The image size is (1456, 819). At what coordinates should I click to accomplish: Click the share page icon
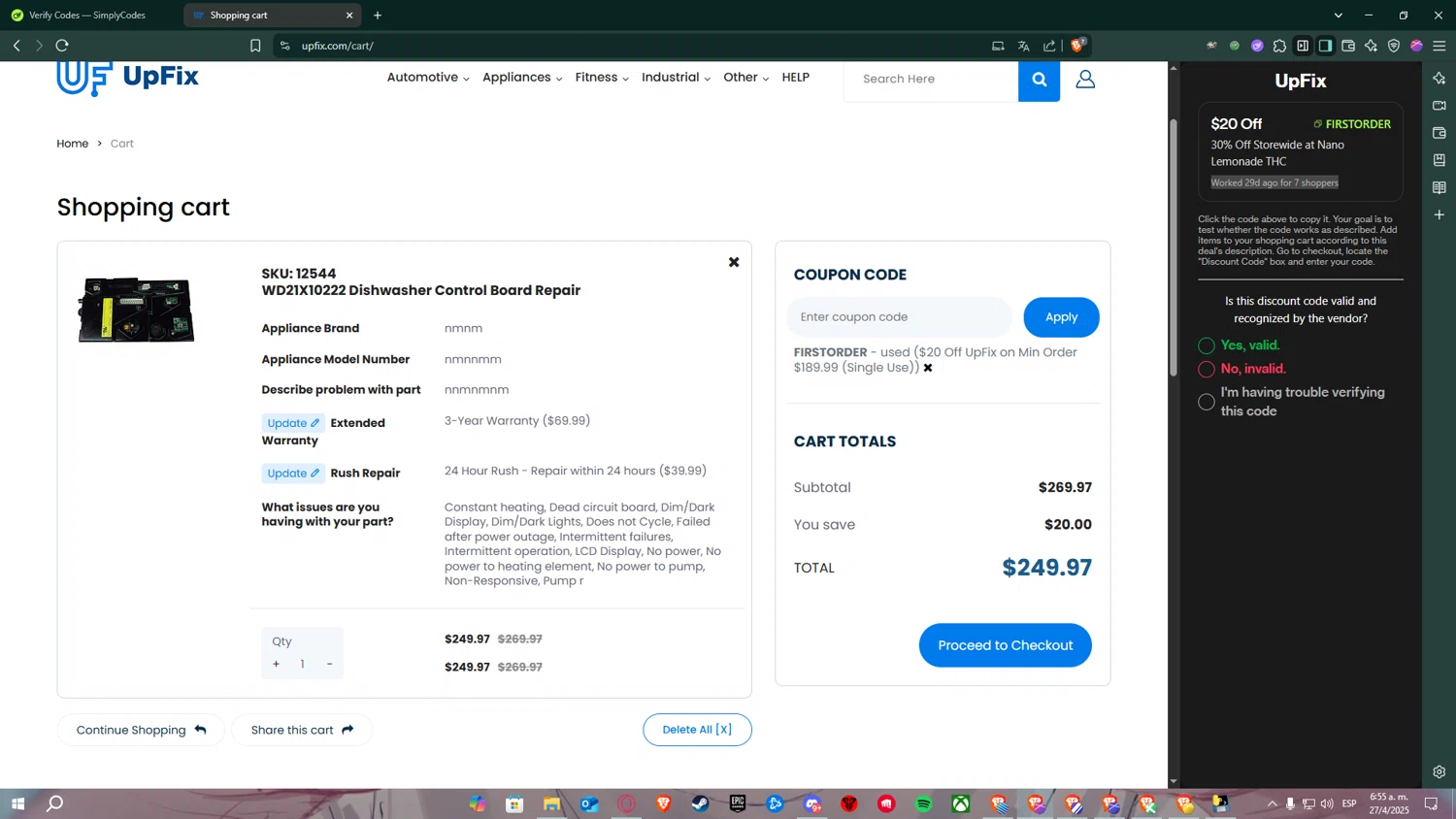pos(1049,46)
